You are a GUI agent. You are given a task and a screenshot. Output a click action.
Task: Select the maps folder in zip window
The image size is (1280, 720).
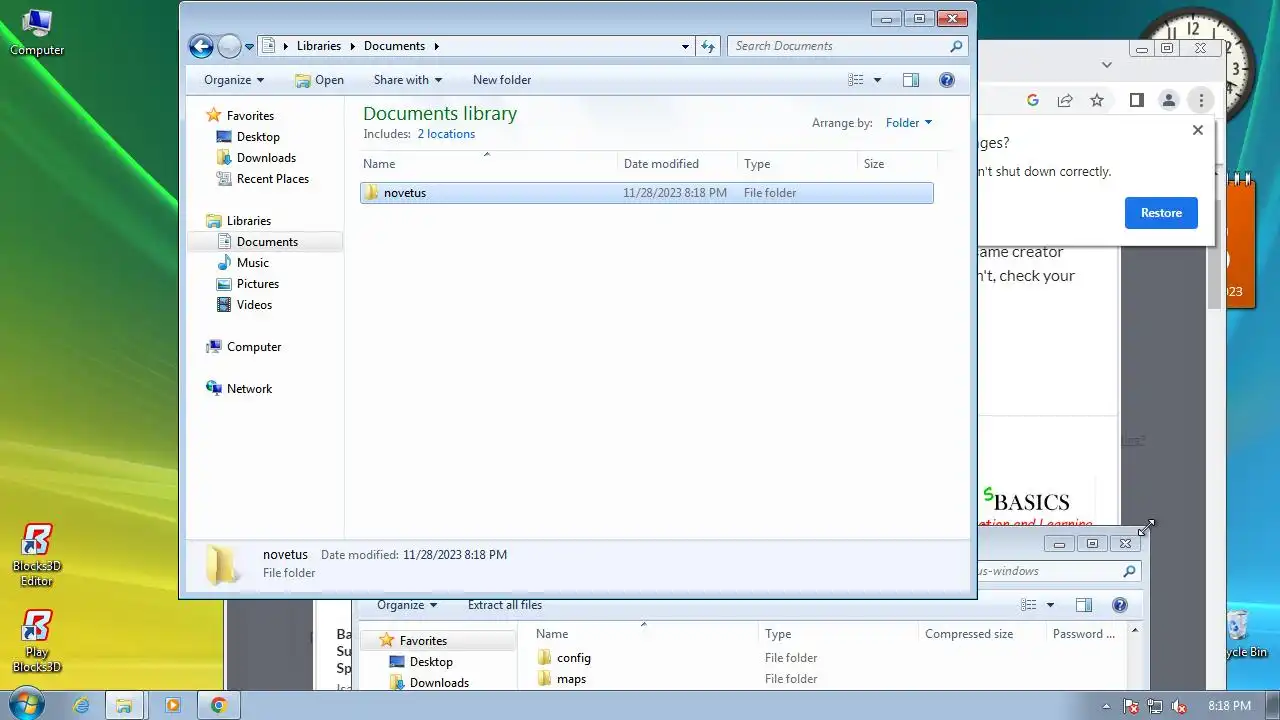coord(571,679)
